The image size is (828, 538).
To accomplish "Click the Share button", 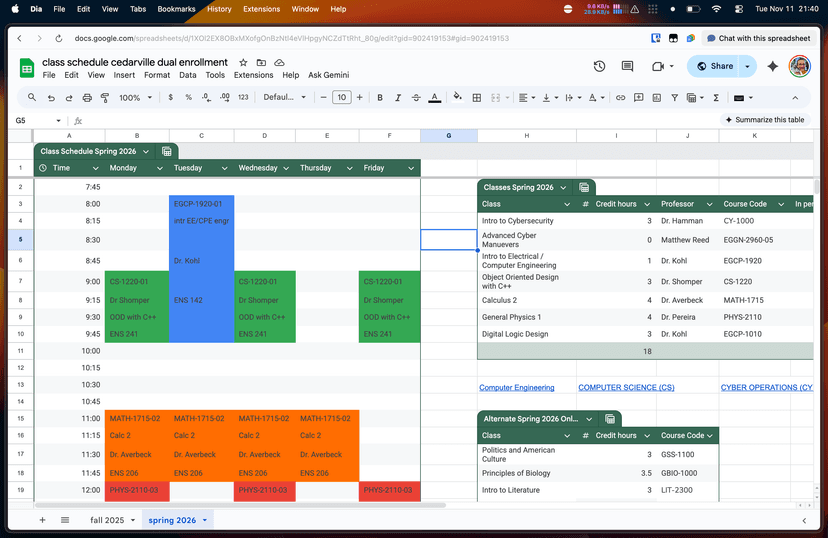I will point(714,67).
